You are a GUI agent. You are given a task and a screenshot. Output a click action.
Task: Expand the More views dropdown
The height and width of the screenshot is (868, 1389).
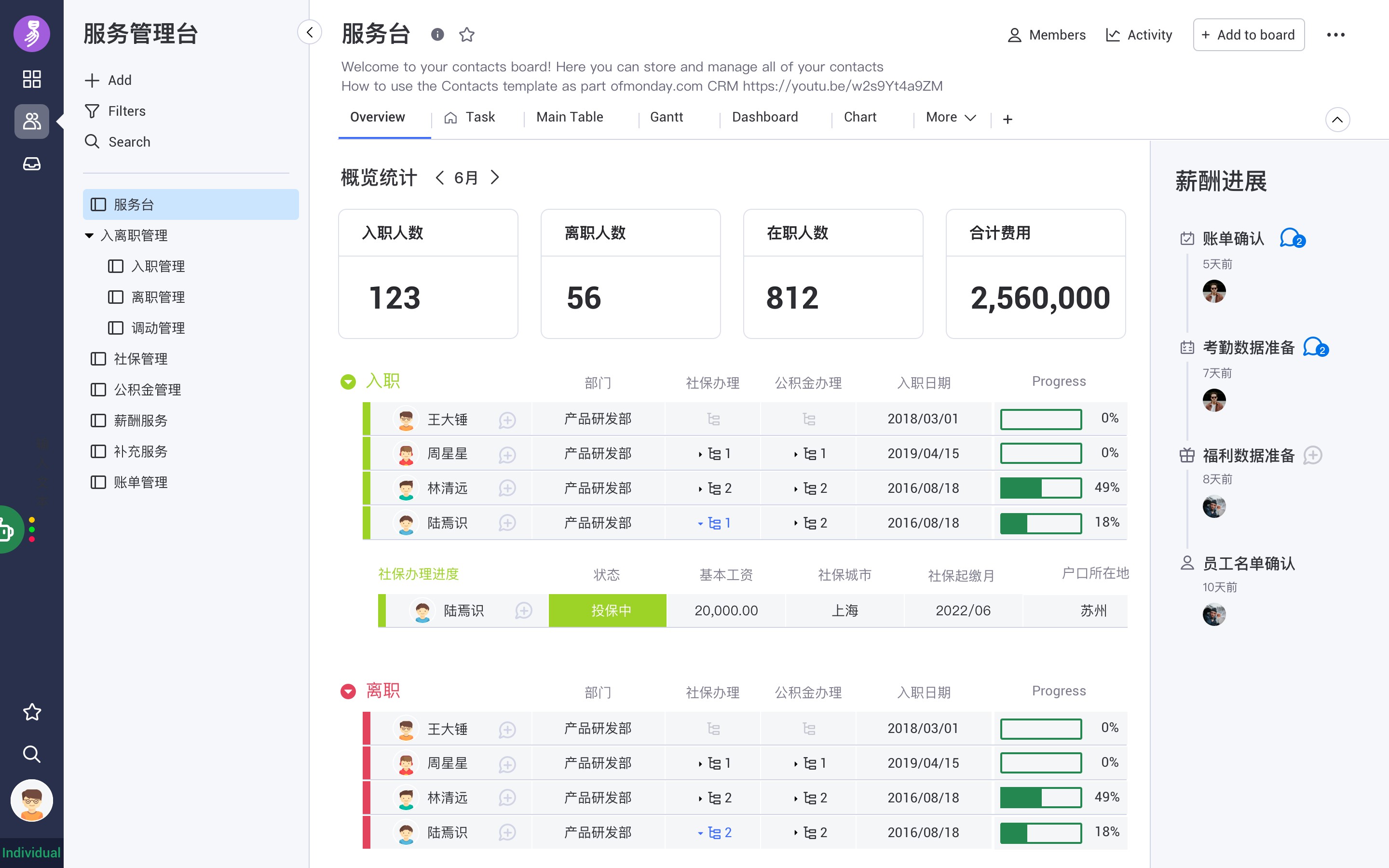[951, 117]
